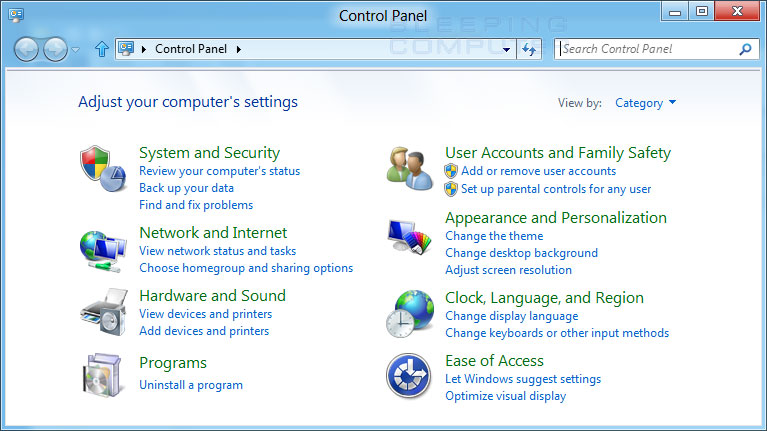Open the System and Security shield icon

103,168
